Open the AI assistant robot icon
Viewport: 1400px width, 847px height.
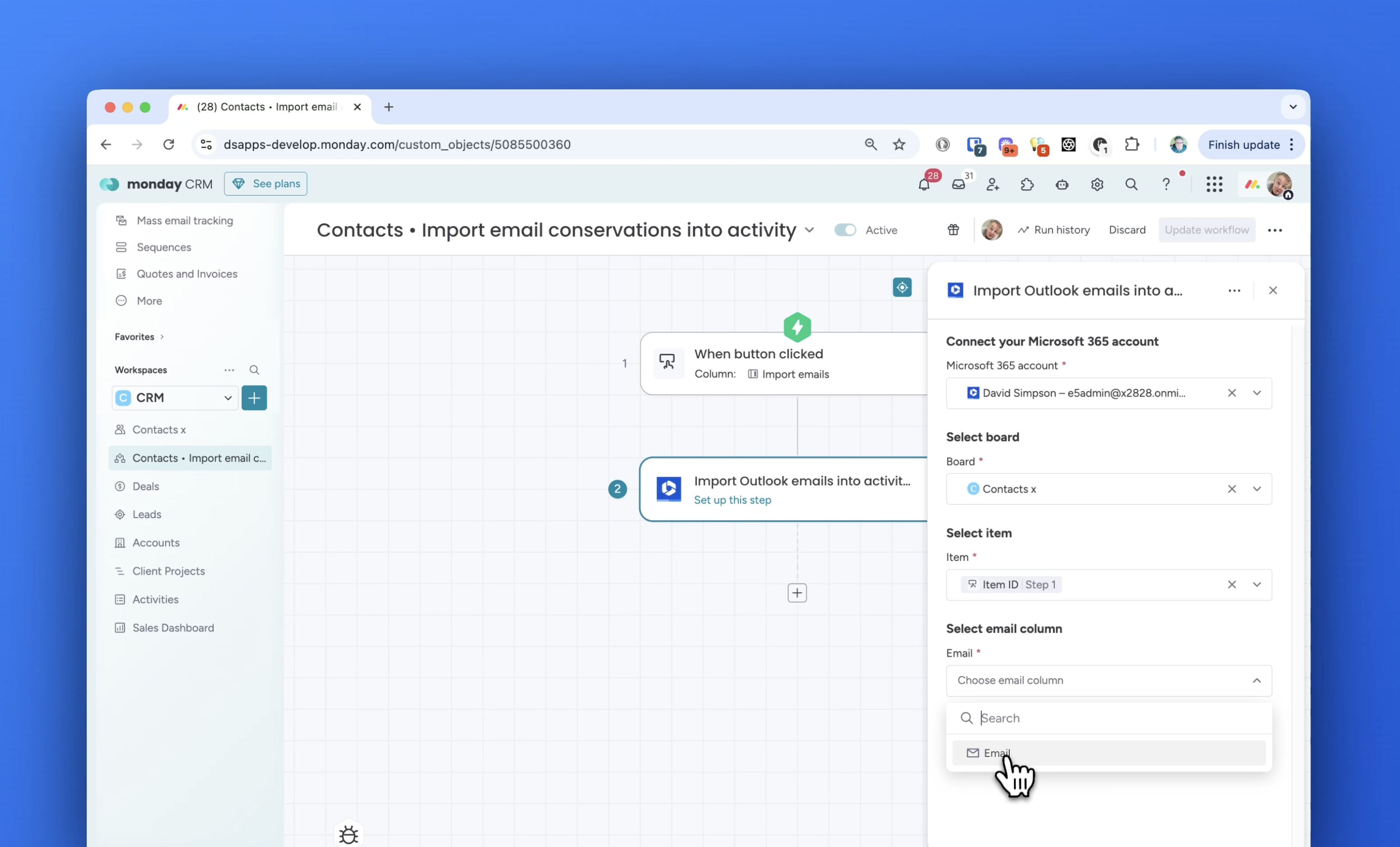(x=1062, y=185)
